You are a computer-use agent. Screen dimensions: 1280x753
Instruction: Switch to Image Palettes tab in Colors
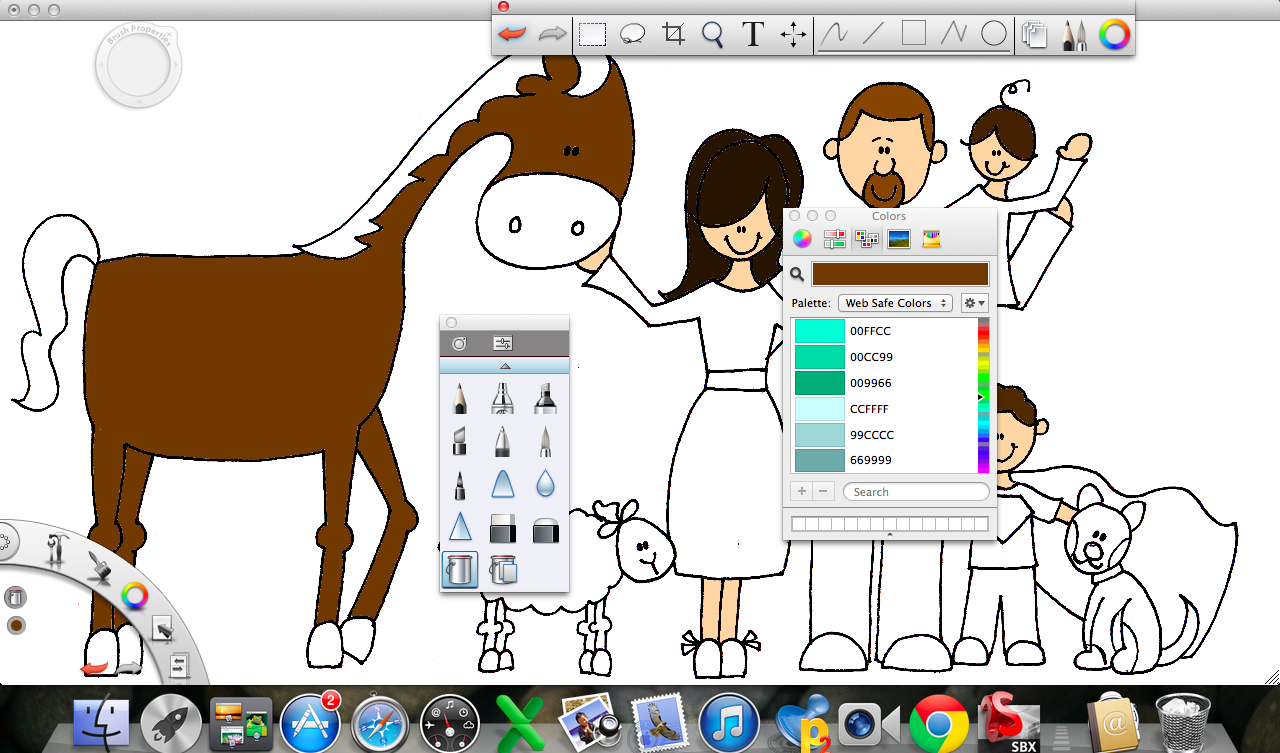(x=899, y=239)
